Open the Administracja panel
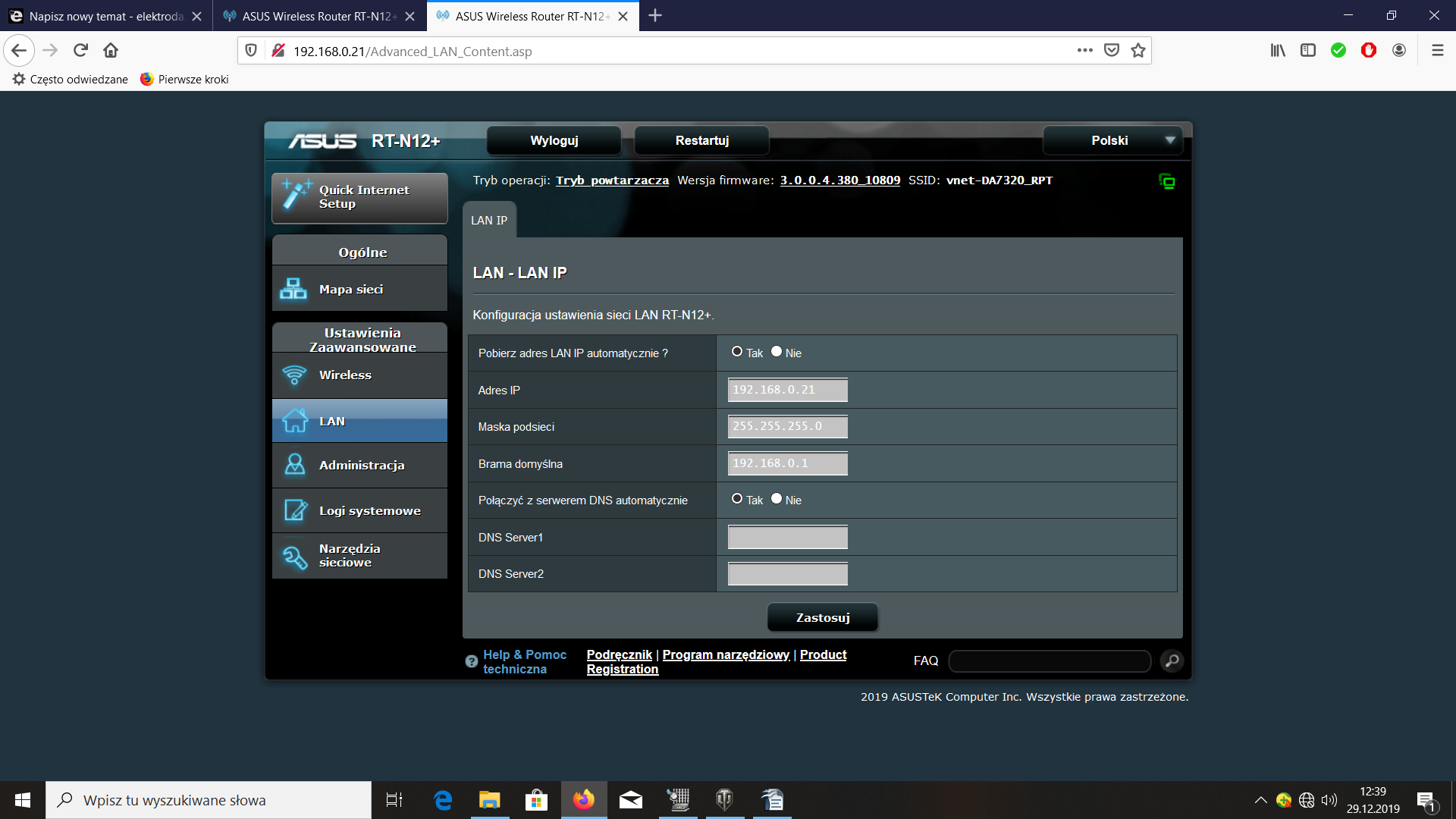 (362, 465)
